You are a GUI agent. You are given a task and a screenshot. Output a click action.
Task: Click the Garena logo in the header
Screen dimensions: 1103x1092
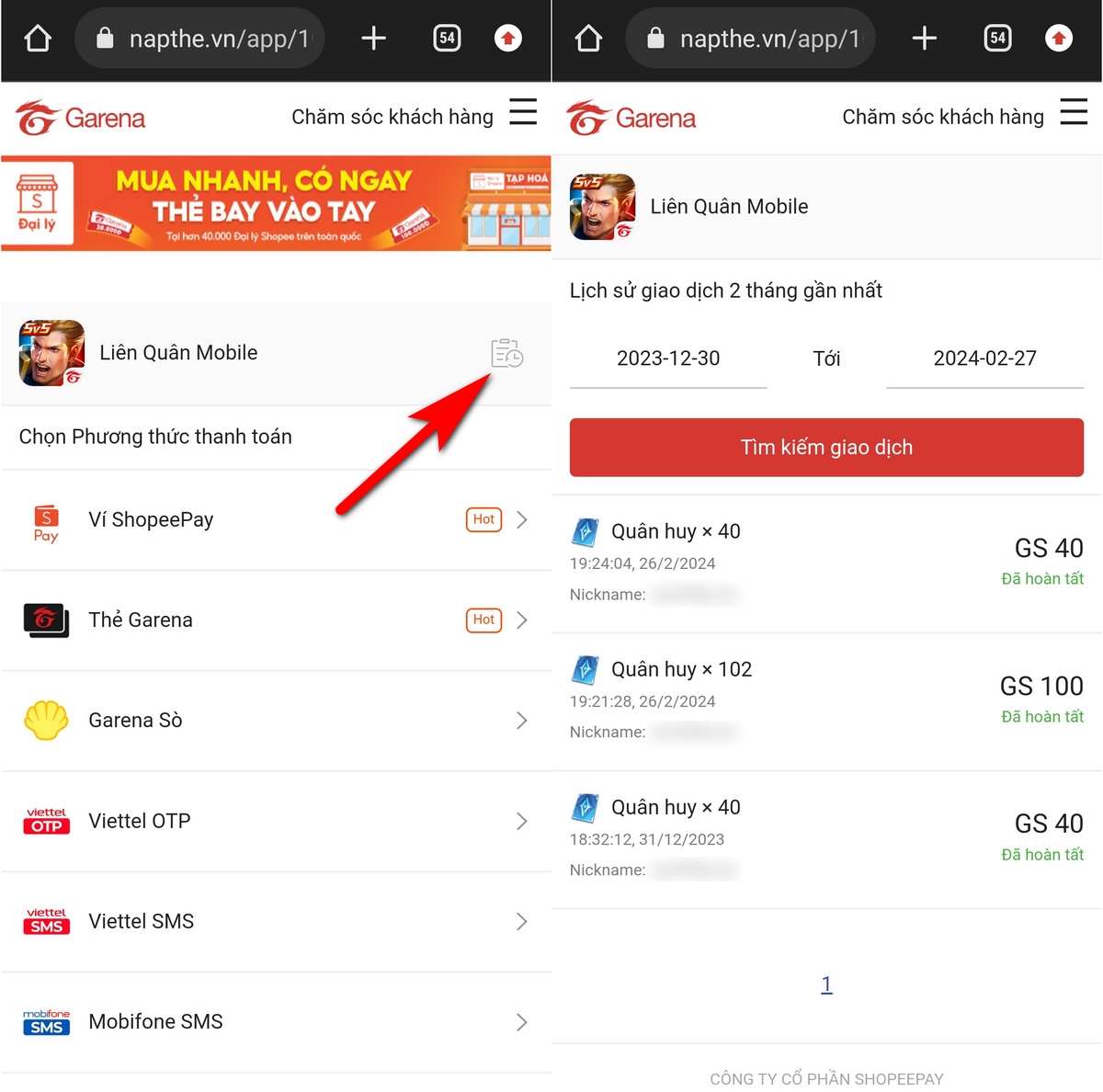pos(79,118)
